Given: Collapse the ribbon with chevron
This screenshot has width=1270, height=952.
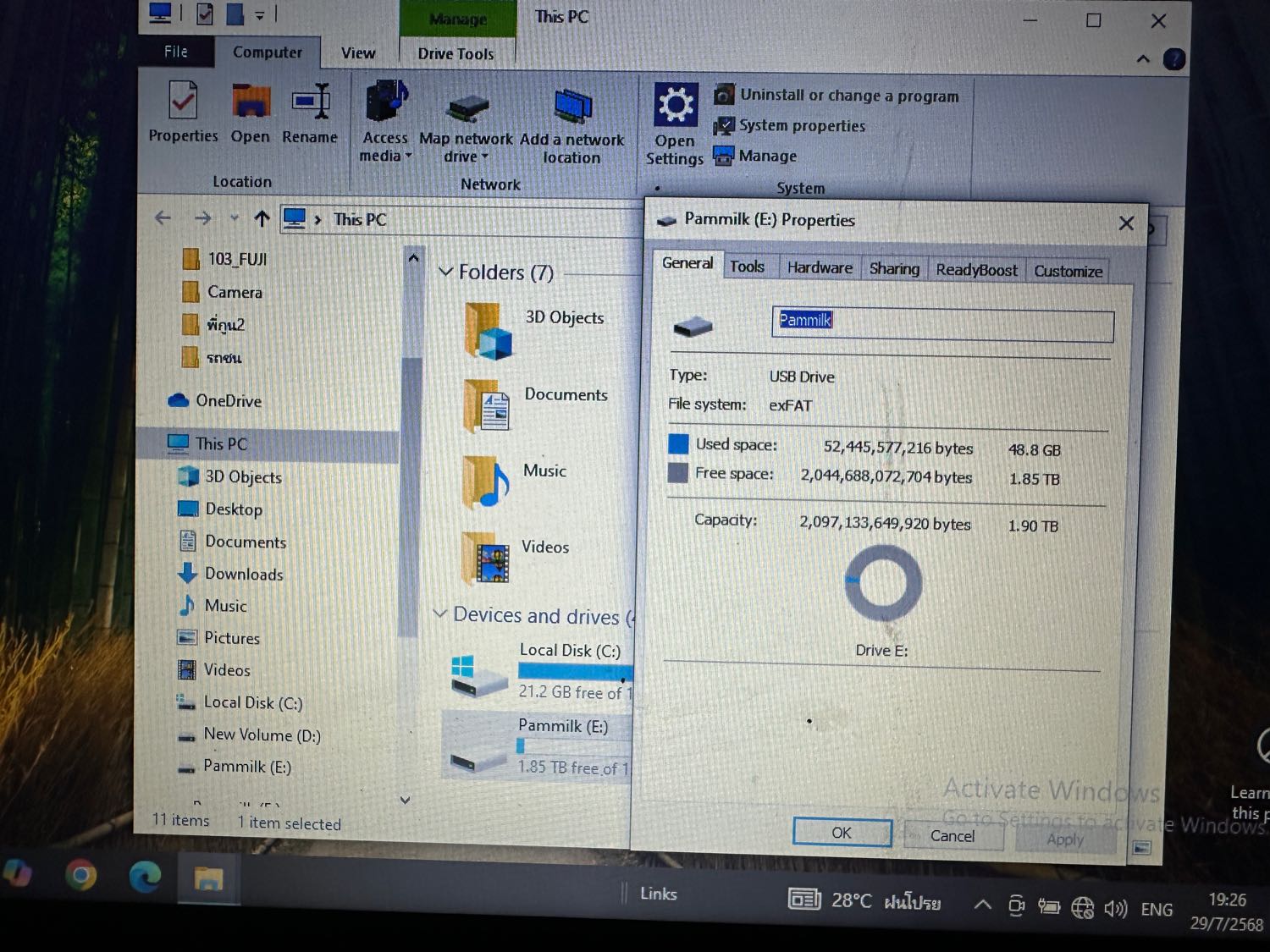Looking at the screenshot, I should 1143,59.
